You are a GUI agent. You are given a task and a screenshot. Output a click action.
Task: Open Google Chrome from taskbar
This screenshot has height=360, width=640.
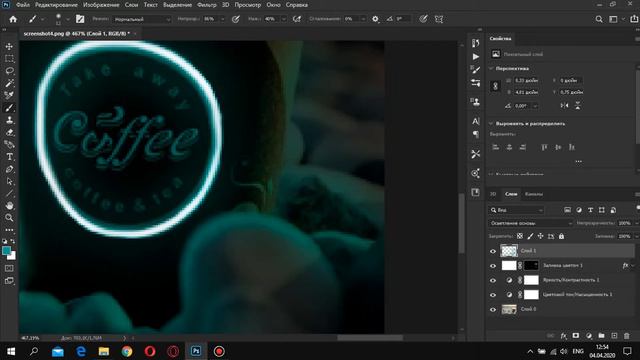coord(127,351)
